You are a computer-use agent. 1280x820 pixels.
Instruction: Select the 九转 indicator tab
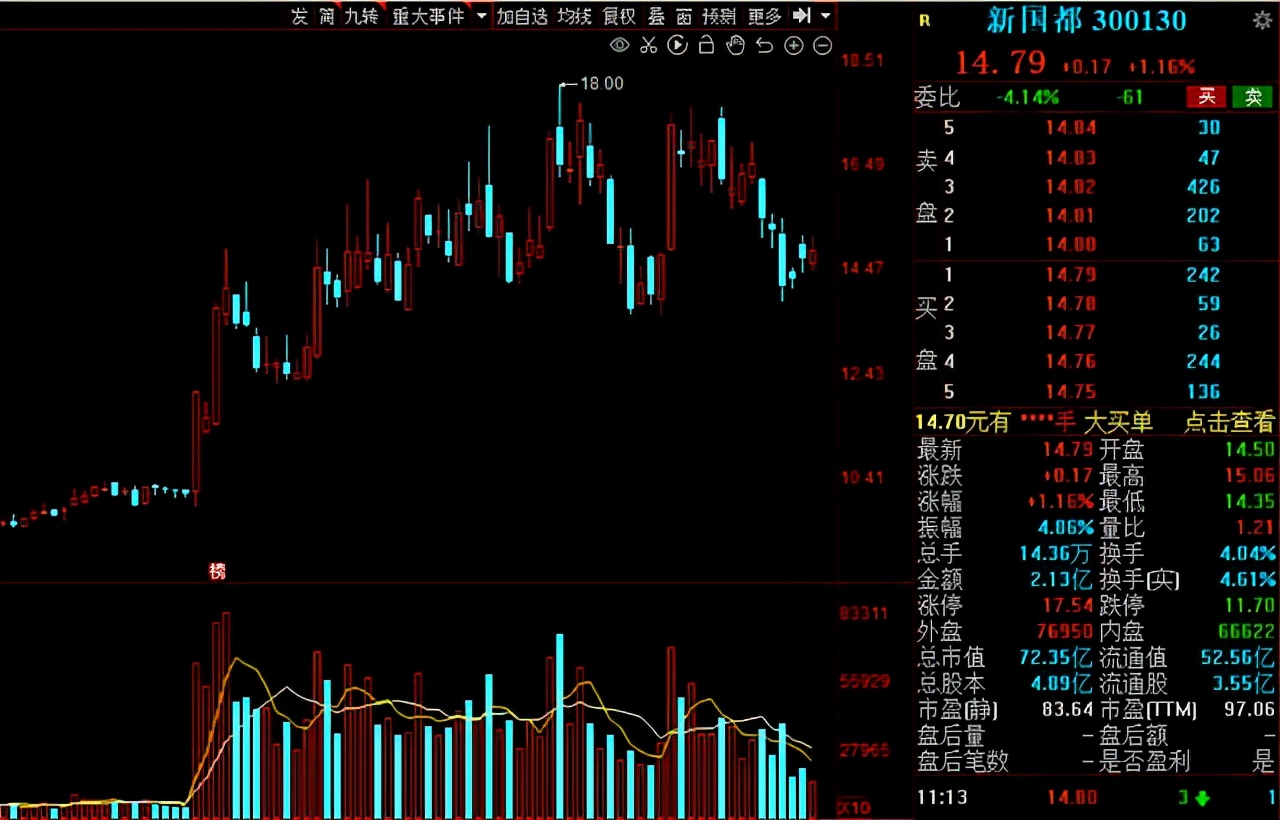361,16
